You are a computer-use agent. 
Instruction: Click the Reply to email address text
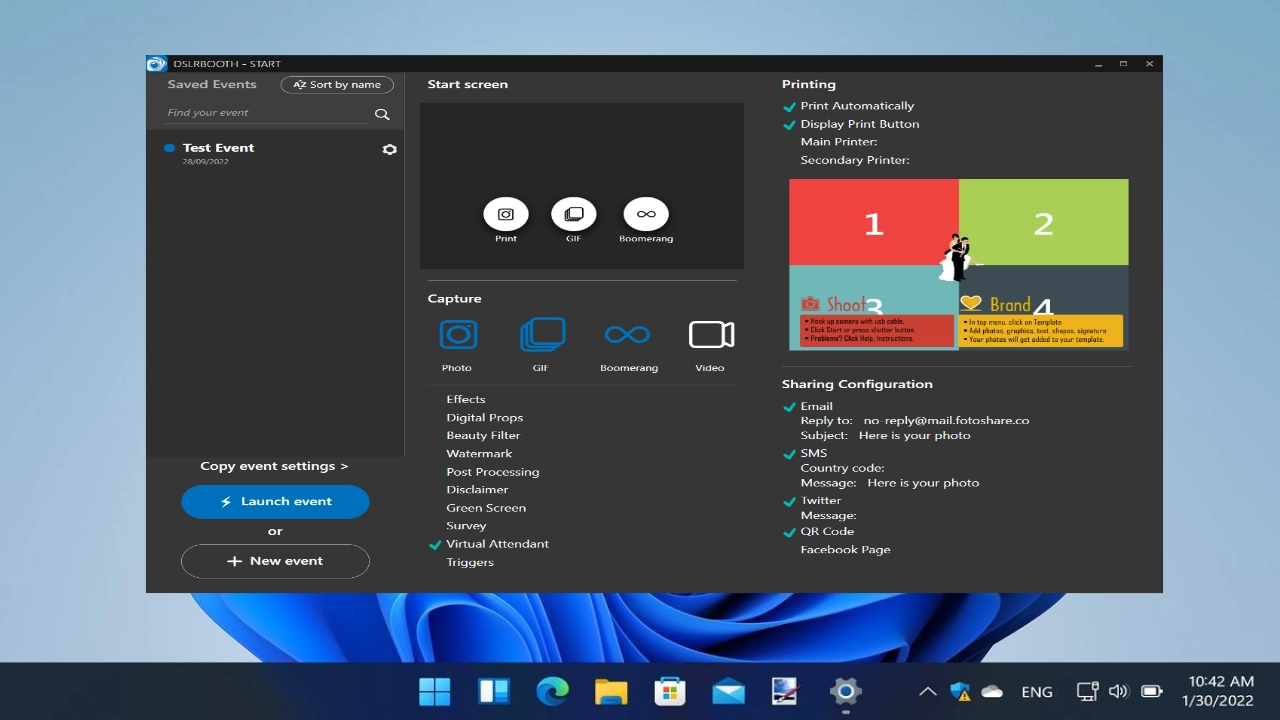pos(946,421)
